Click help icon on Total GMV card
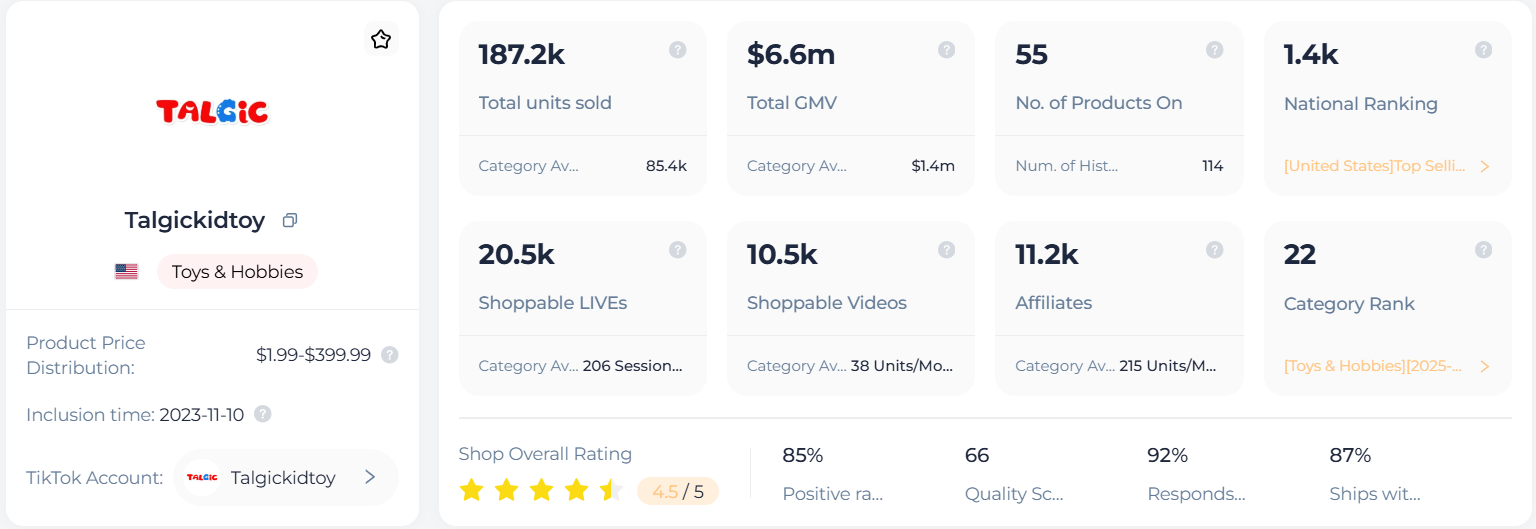Viewport: 1536px width, 529px height. [946, 50]
